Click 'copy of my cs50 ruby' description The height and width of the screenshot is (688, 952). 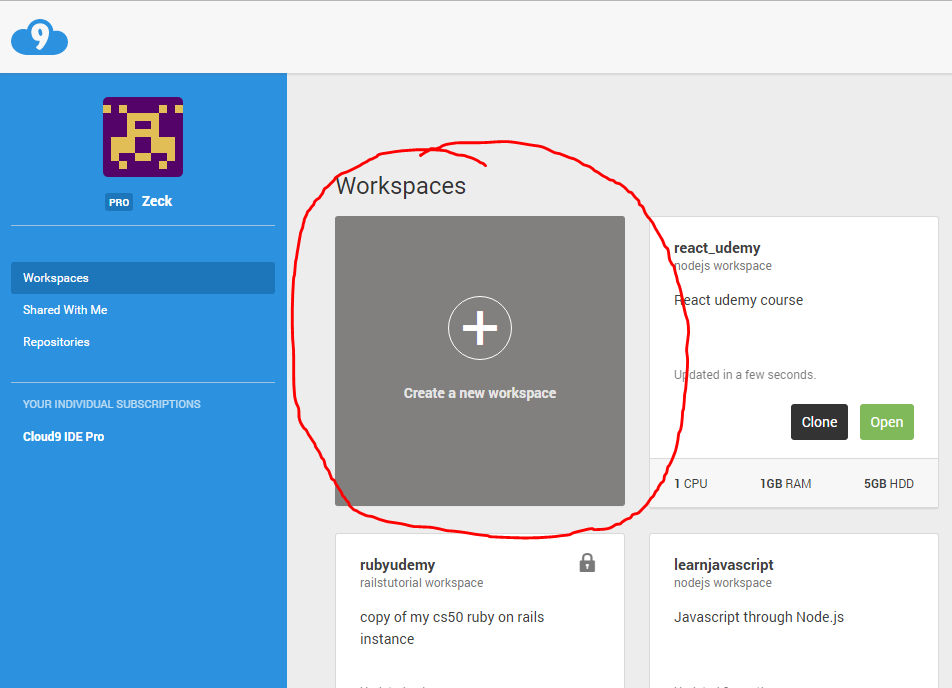(x=452, y=628)
